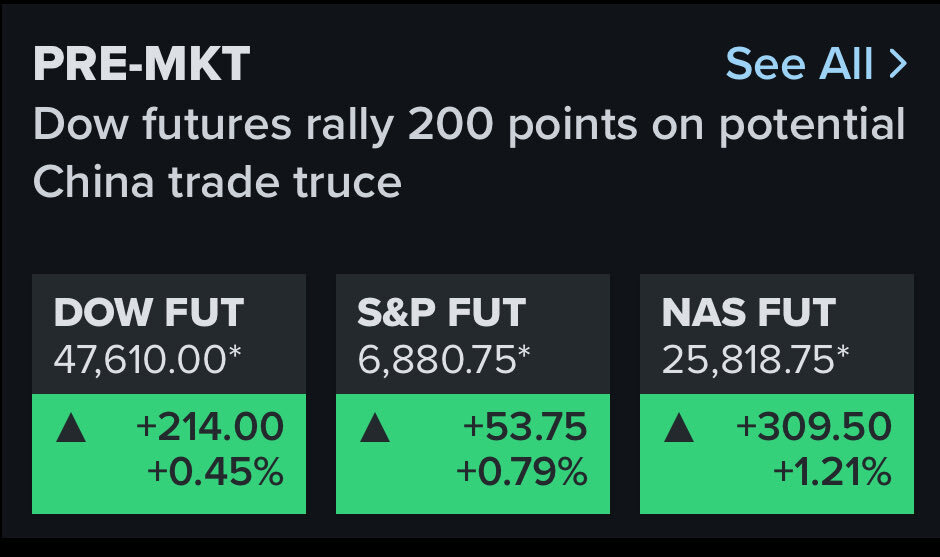Click the Nasdaq point change +309.50
The height and width of the screenshot is (557, 940).
[x=814, y=428]
